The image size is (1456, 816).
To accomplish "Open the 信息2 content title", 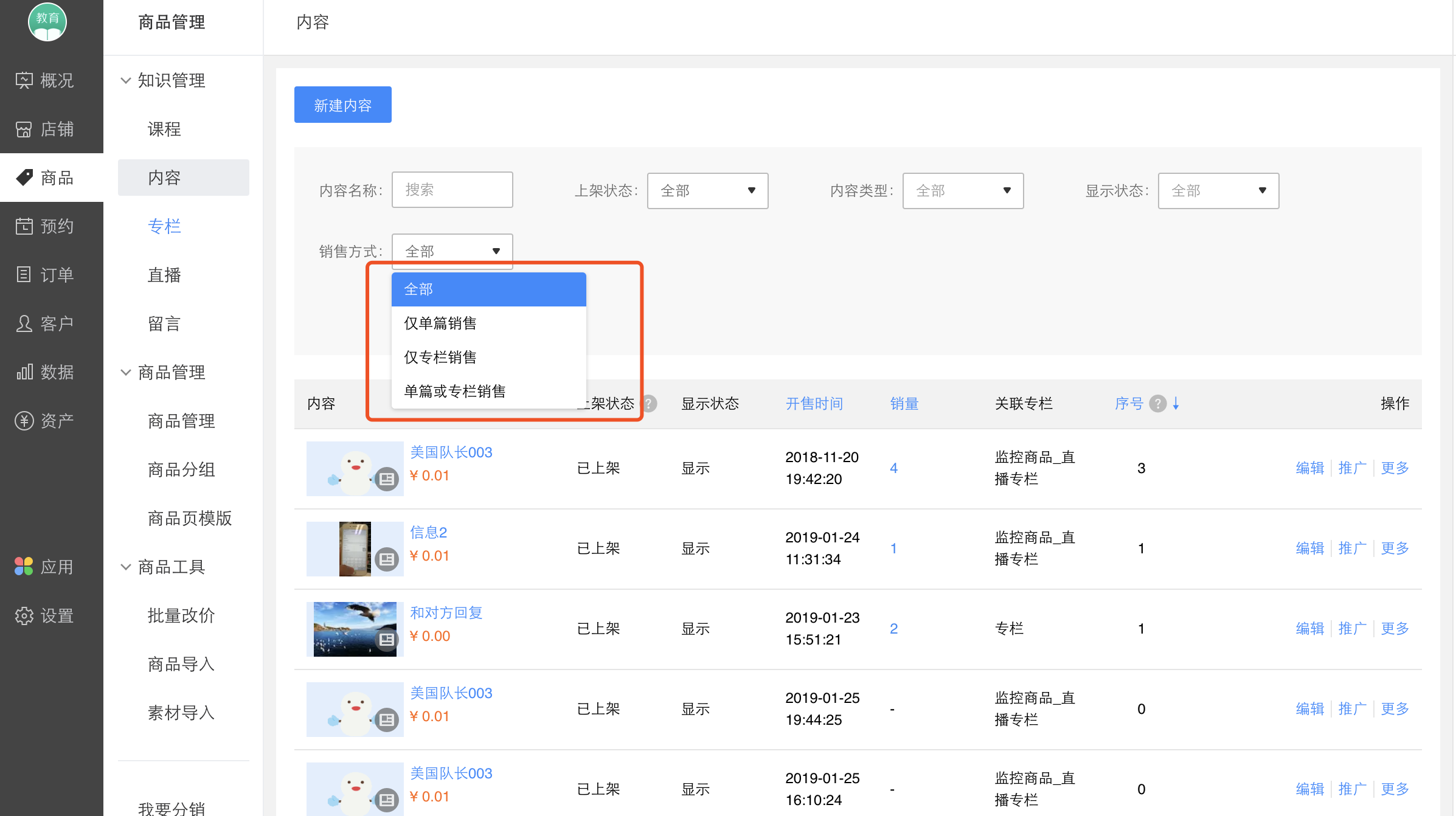I will (429, 533).
